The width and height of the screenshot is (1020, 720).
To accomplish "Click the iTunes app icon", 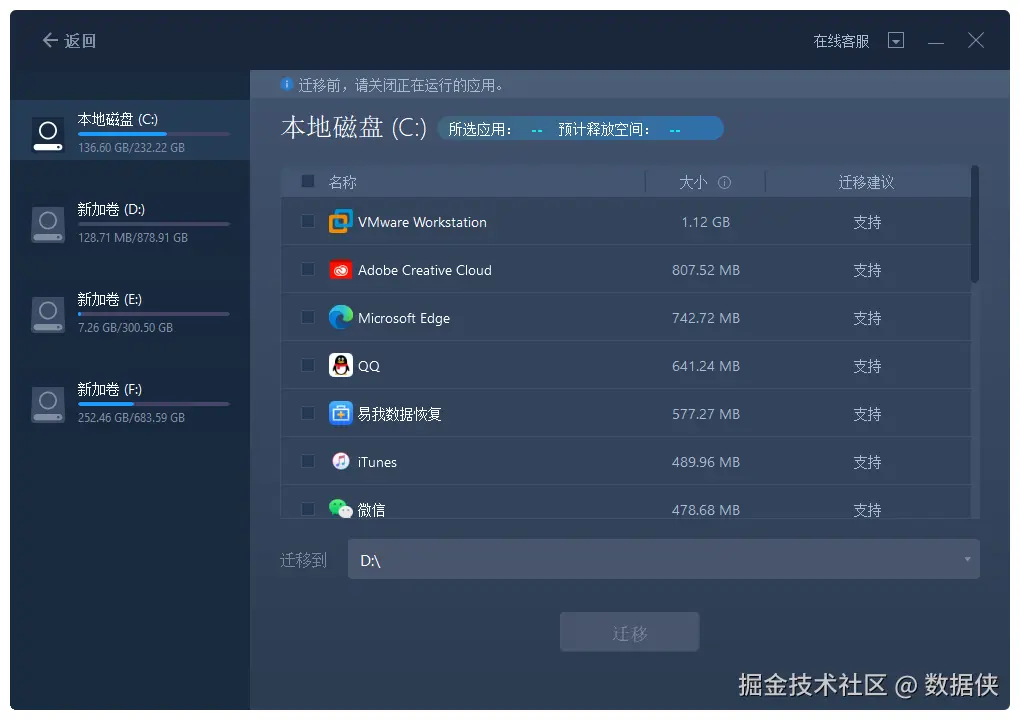I will pyautogui.click(x=341, y=461).
